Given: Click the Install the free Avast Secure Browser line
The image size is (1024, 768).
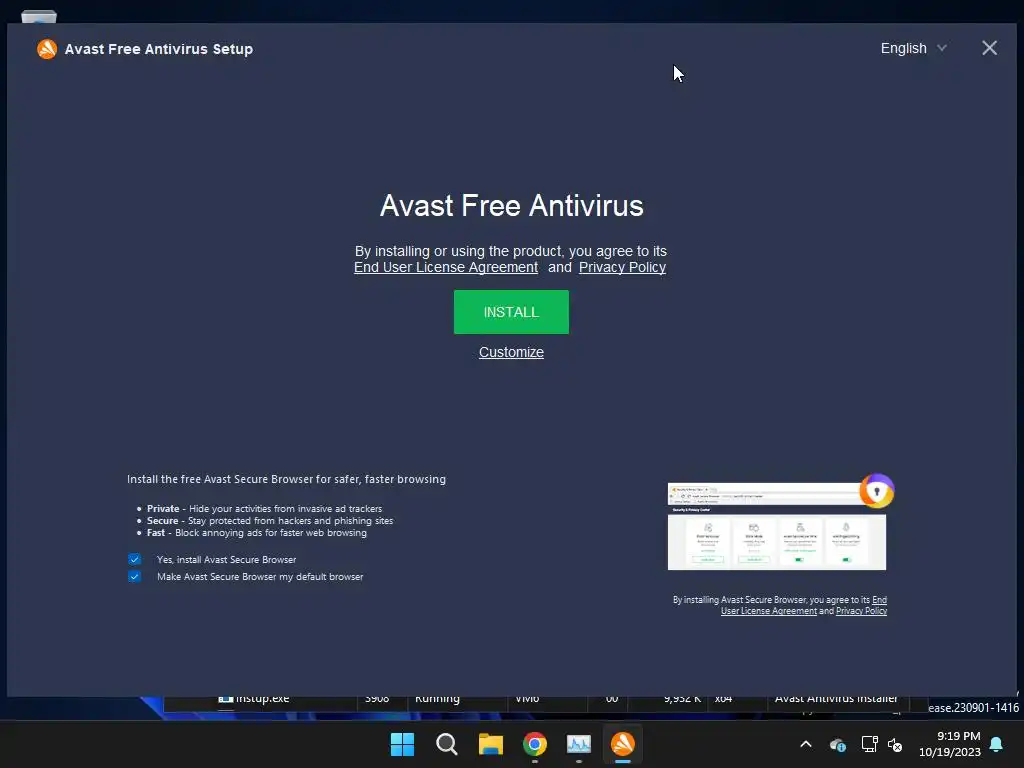Looking at the screenshot, I should 286,479.
